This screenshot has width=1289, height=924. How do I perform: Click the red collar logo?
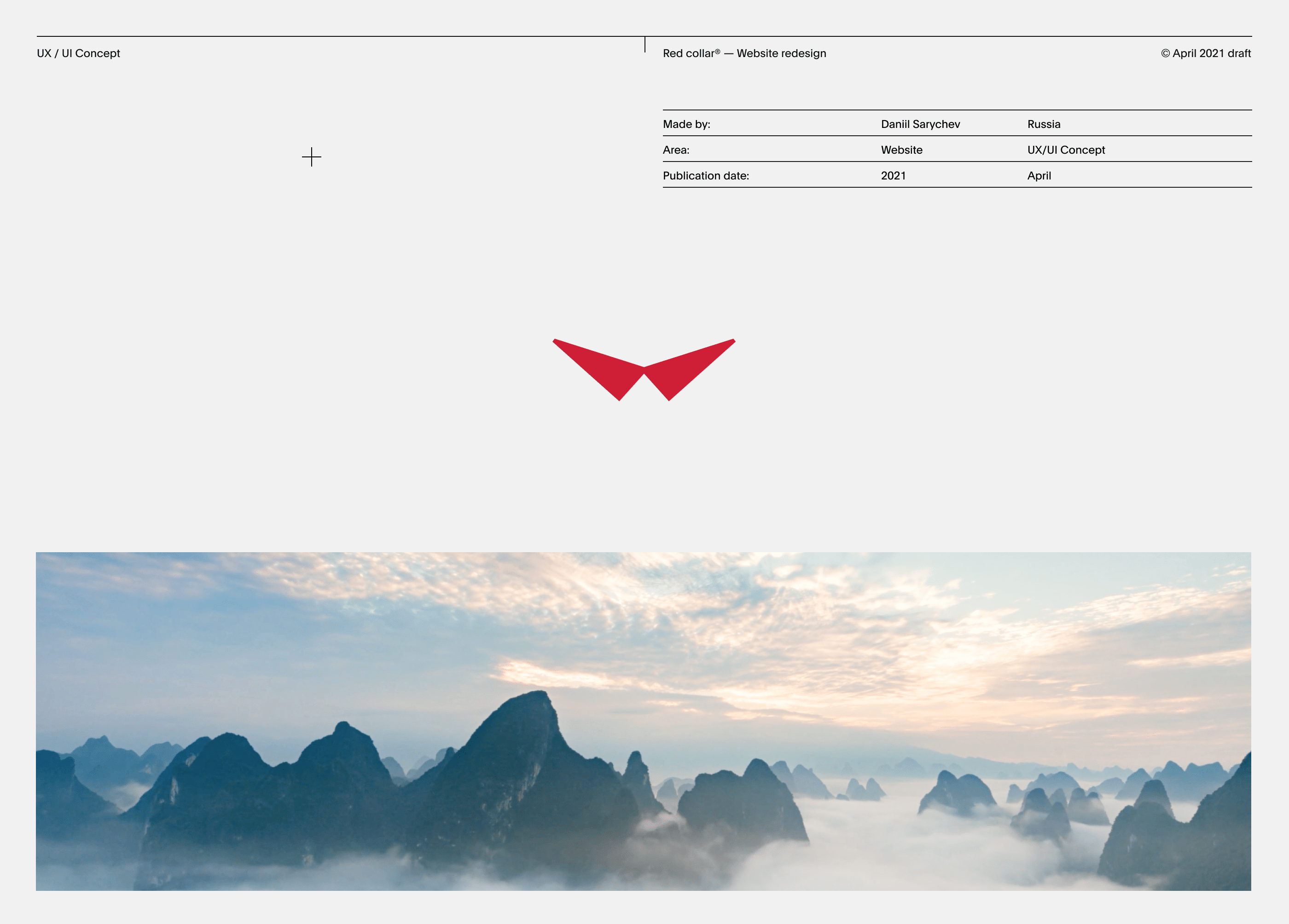click(644, 370)
